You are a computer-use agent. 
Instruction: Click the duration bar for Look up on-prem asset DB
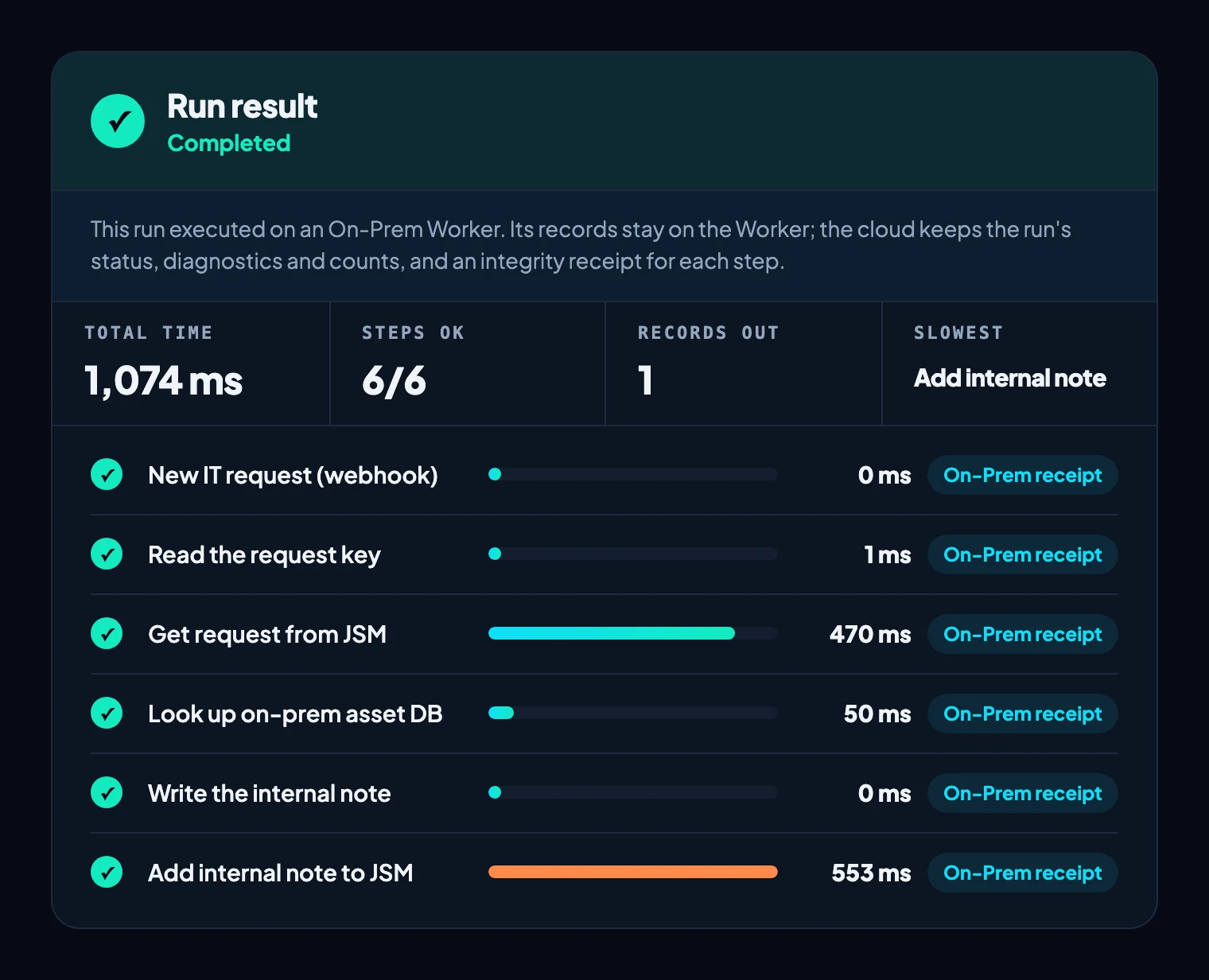pos(633,713)
